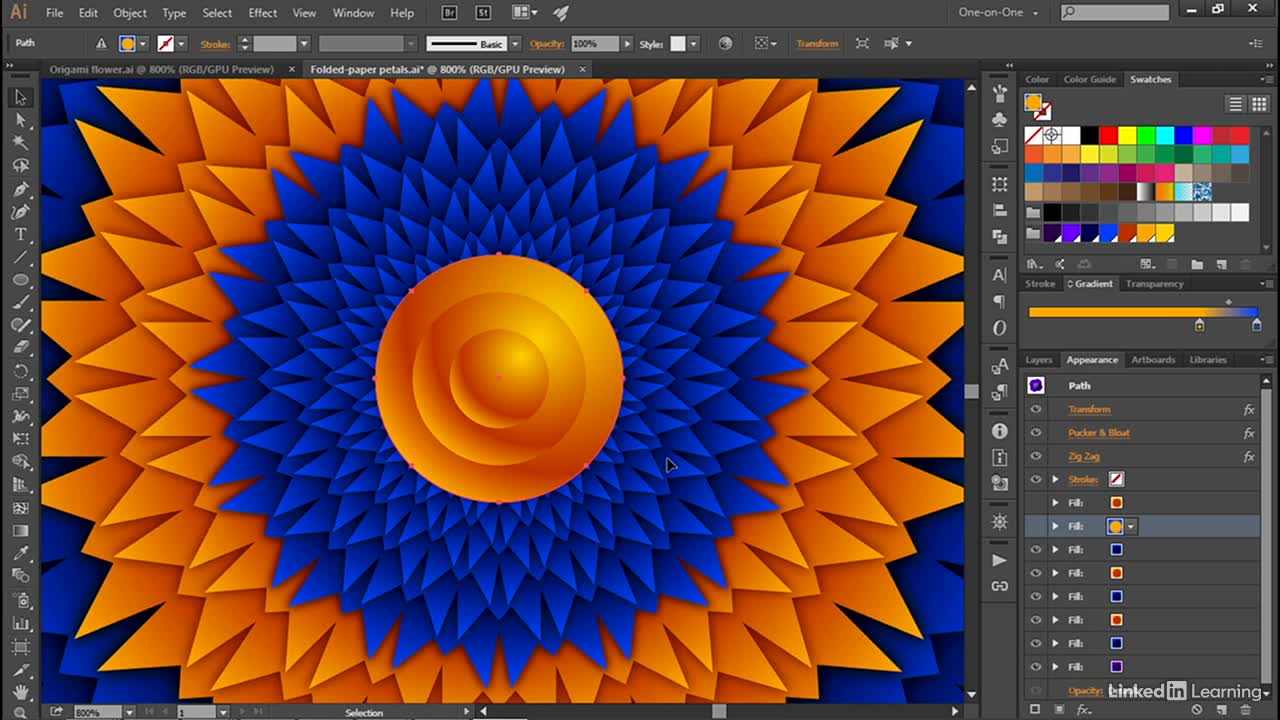
Task: Open the zoom level 800% dropdown
Action: [x=130, y=712]
